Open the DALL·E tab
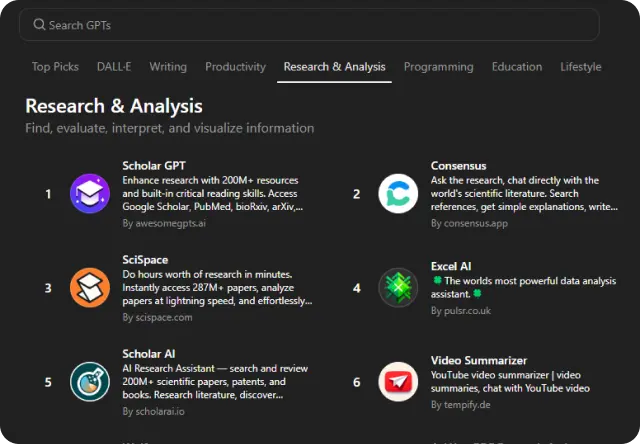This screenshot has width=640, height=444. click(114, 67)
